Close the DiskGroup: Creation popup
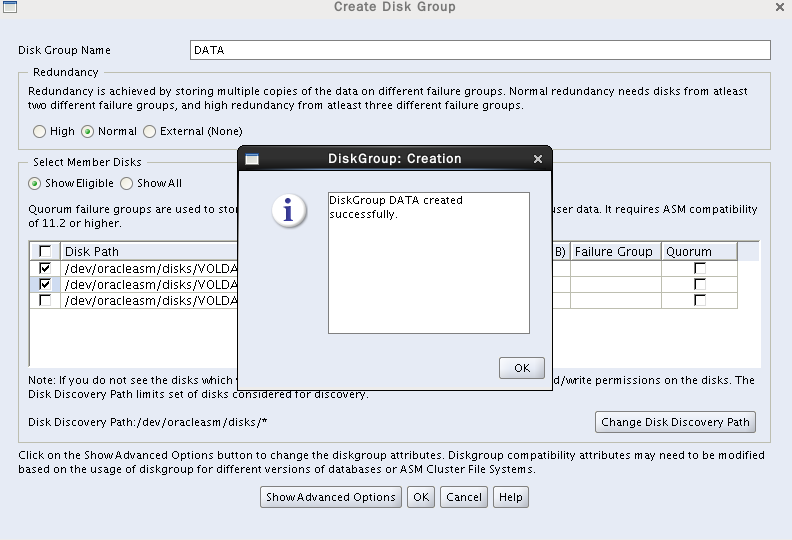Viewport: 792px width, 540px height. [x=538, y=159]
